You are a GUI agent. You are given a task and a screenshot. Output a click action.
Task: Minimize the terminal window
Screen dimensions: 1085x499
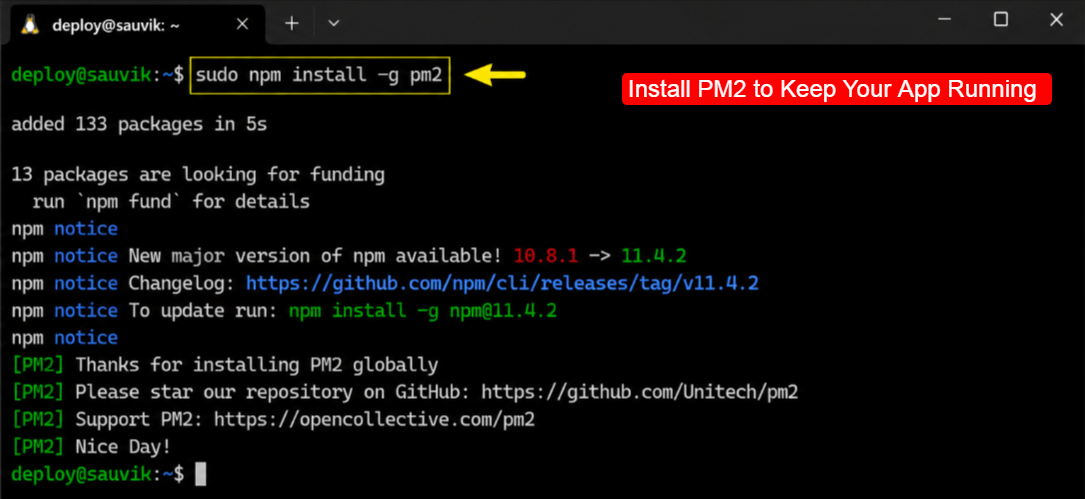click(x=945, y=20)
